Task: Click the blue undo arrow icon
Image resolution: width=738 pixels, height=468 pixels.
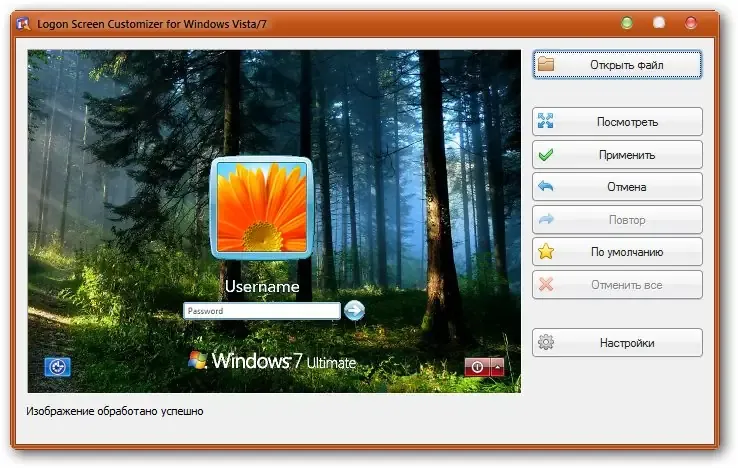Action: [545, 186]
